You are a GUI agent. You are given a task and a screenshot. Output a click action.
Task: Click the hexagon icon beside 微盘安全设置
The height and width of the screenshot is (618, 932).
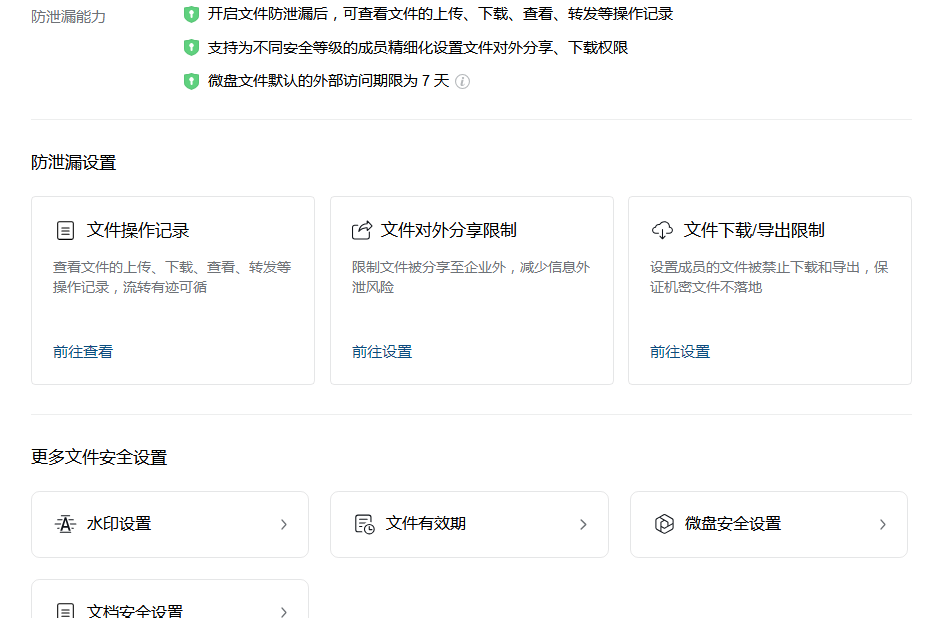pyautogui.click(x=665, y=524)
